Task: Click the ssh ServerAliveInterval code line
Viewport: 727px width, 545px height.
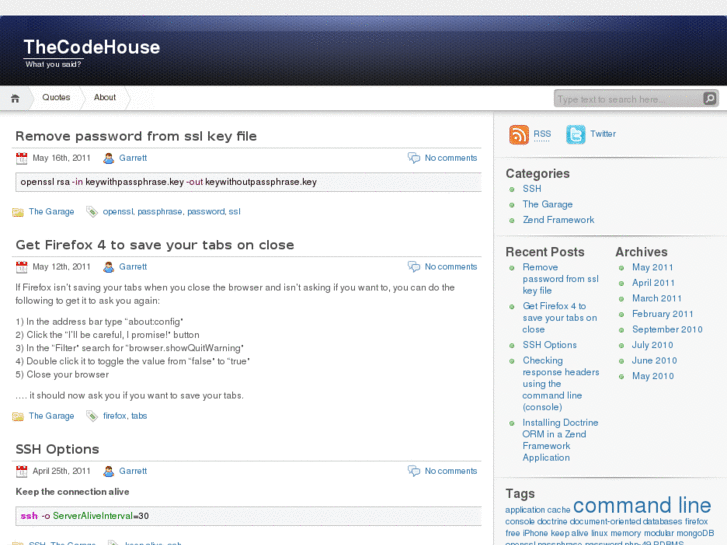Action: pyautogui.click(x=249, y=516)
